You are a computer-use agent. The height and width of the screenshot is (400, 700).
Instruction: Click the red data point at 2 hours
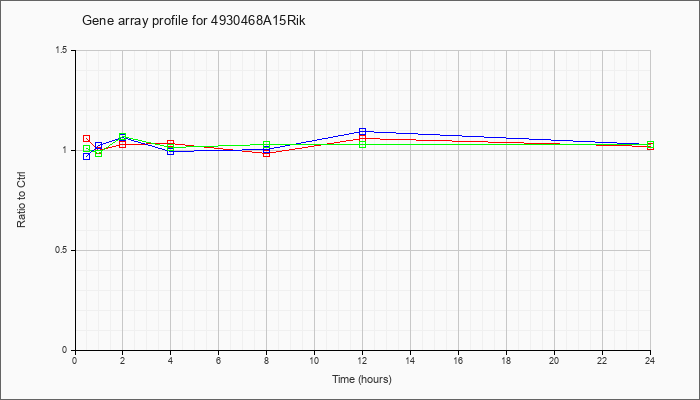pyautogui.click(x=123, y=144)
